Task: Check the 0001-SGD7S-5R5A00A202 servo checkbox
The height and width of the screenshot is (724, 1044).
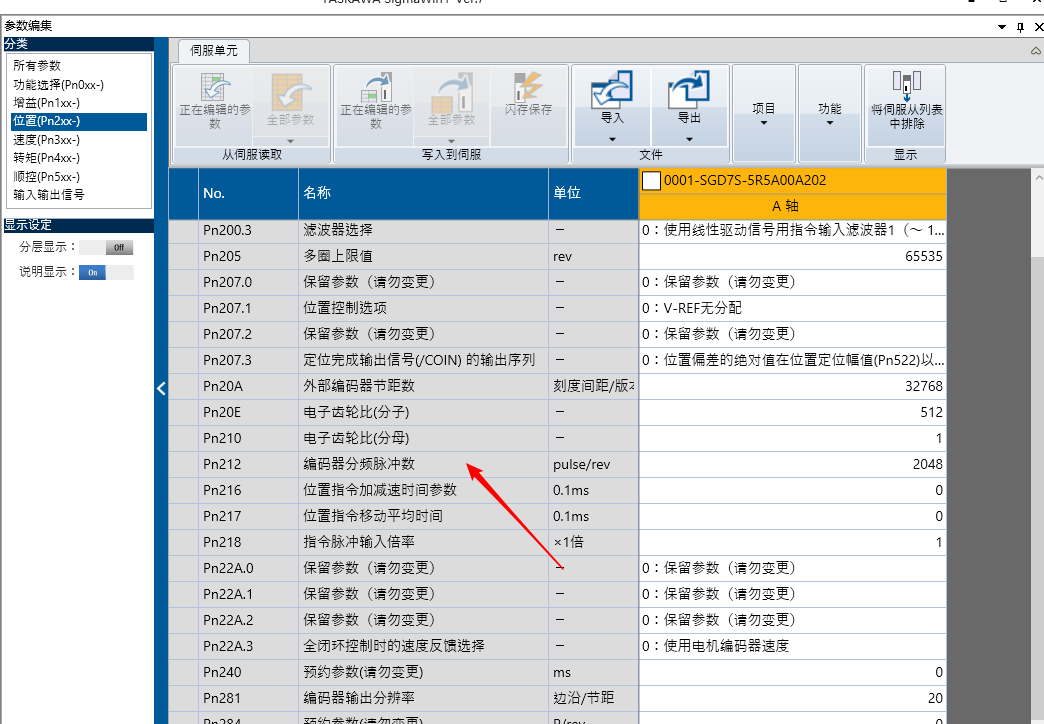Action: (x=651, y=181)
